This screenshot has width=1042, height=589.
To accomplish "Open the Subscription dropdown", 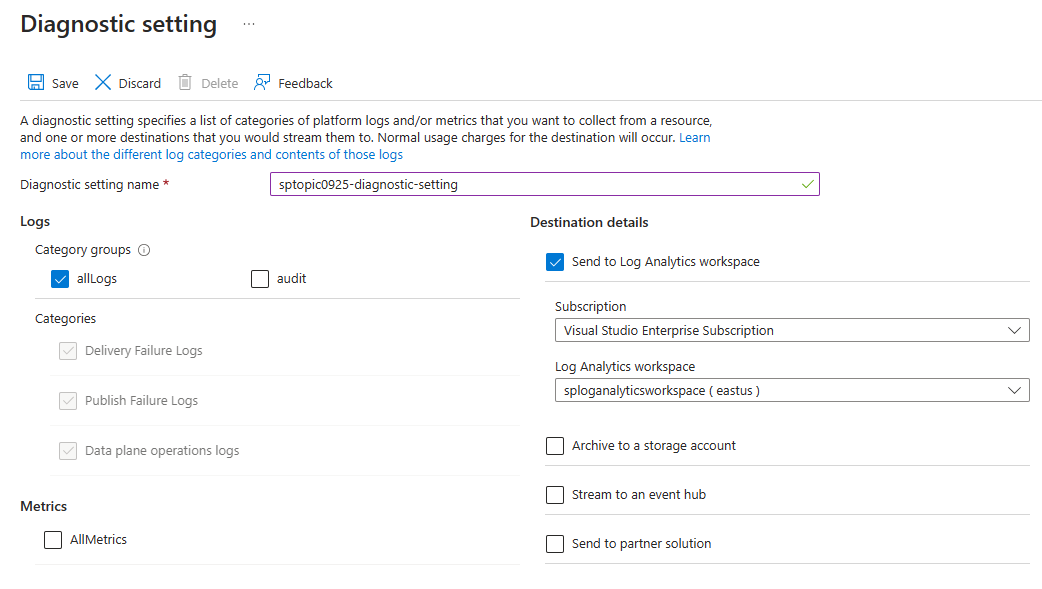I will (x=792, y=330).
